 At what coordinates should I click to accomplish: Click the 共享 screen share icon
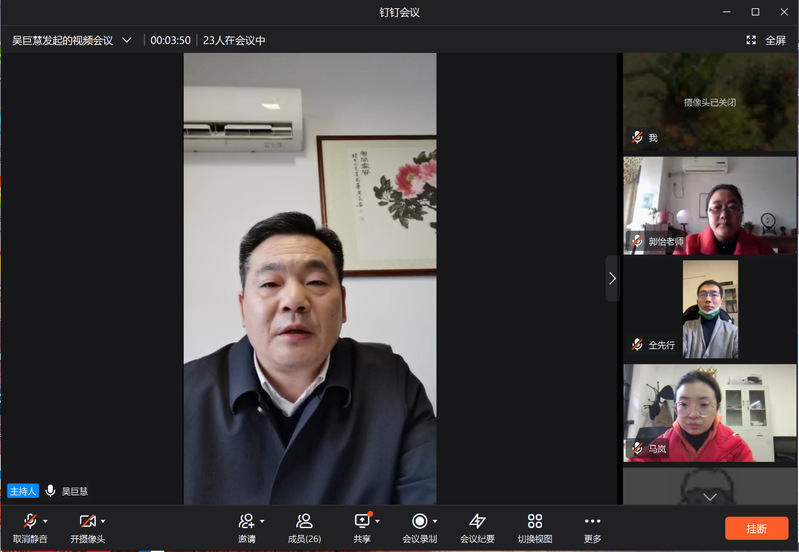(x=362, y=522)
